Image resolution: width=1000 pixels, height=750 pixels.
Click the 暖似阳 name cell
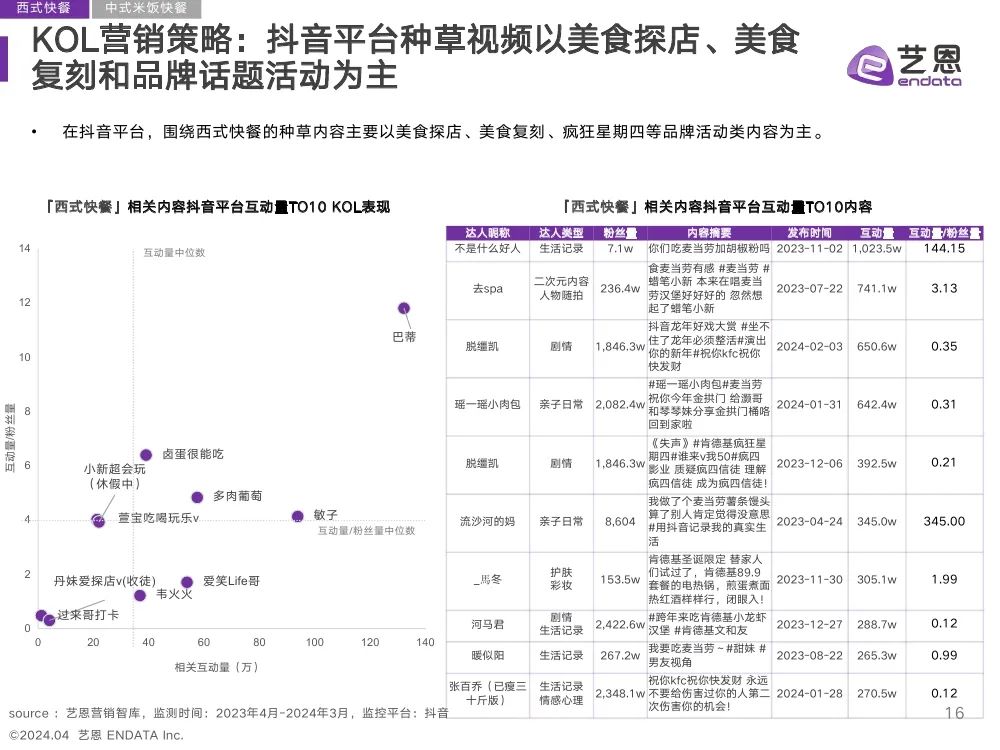(x=488, y=656)
